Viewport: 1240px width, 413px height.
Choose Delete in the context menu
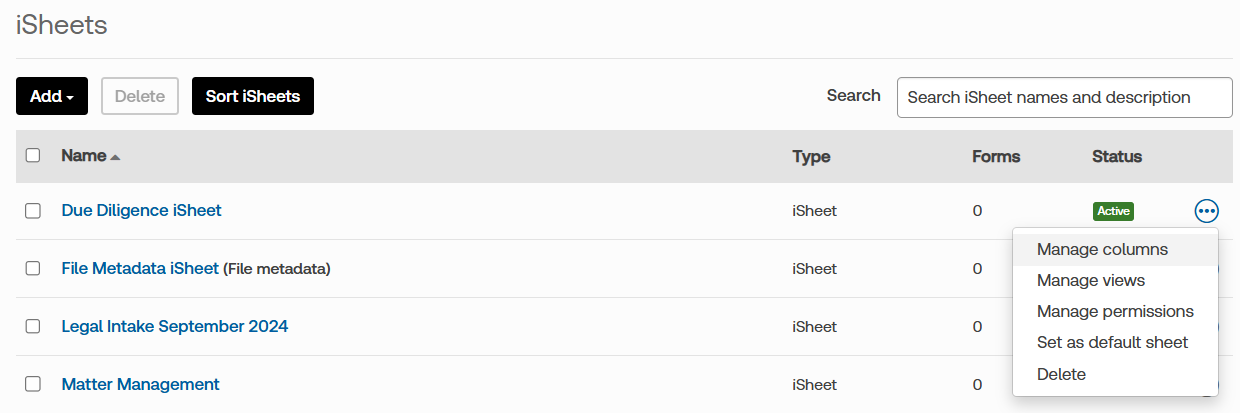click(1061, 374)
